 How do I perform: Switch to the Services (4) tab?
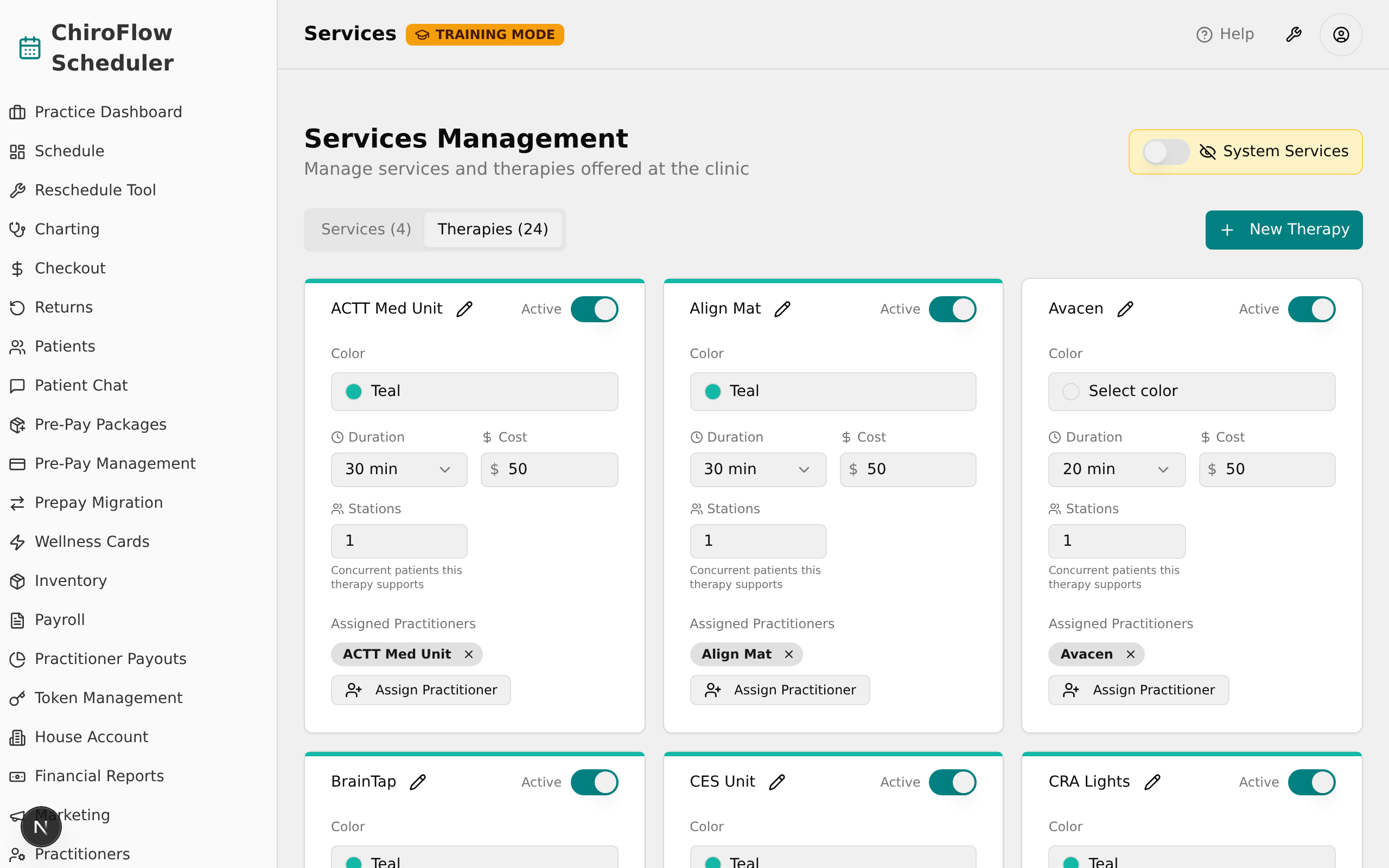click(366, 229)
